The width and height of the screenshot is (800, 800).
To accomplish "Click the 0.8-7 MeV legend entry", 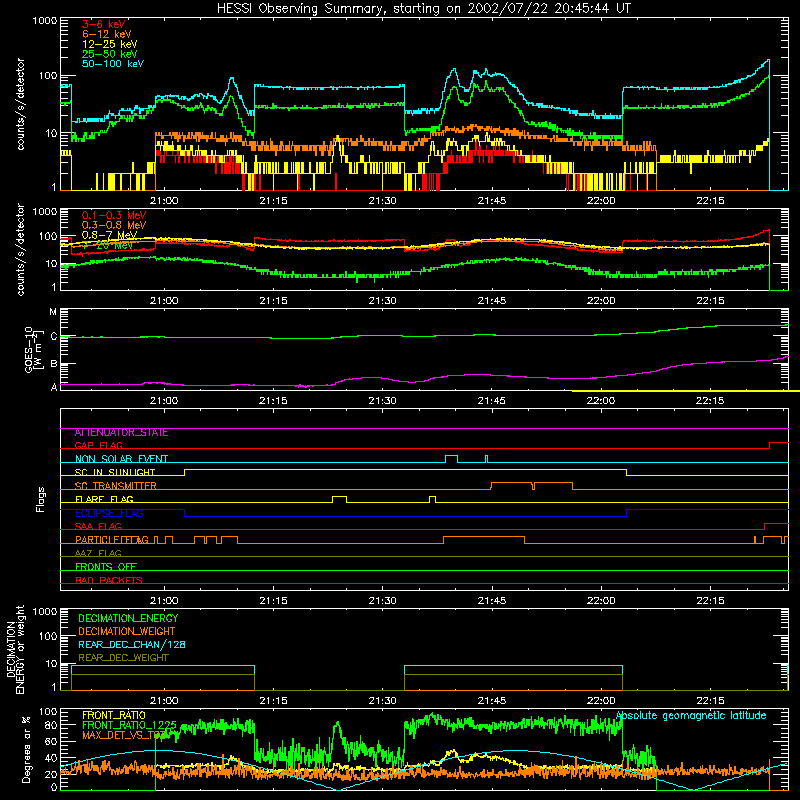I will pos(109,235).
